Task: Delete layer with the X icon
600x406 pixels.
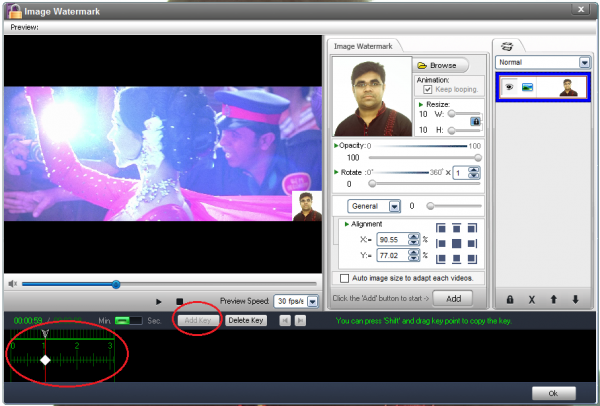Action: (532, 300)
